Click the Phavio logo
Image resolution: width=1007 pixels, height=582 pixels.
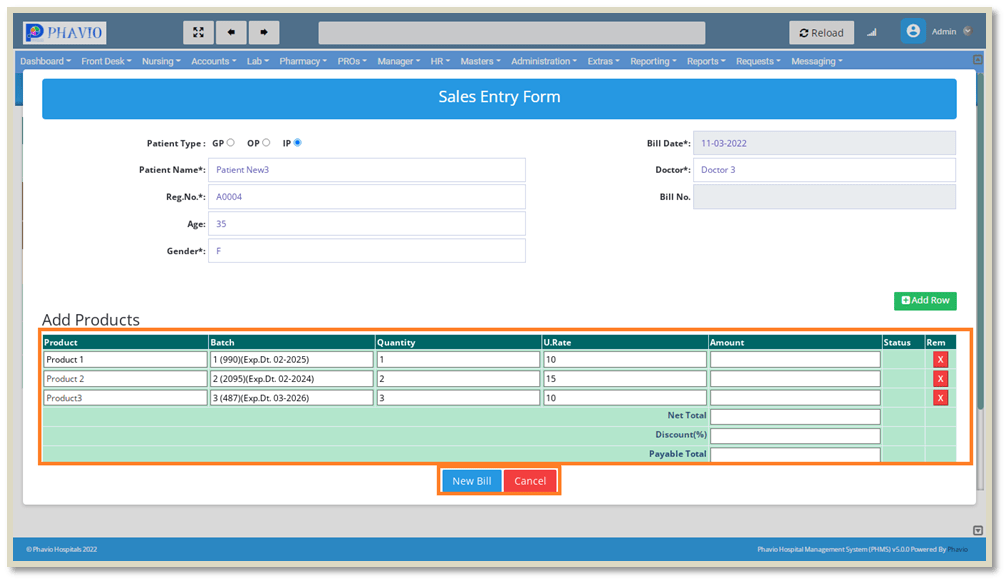pyautogui.click(x=64, y=32)
